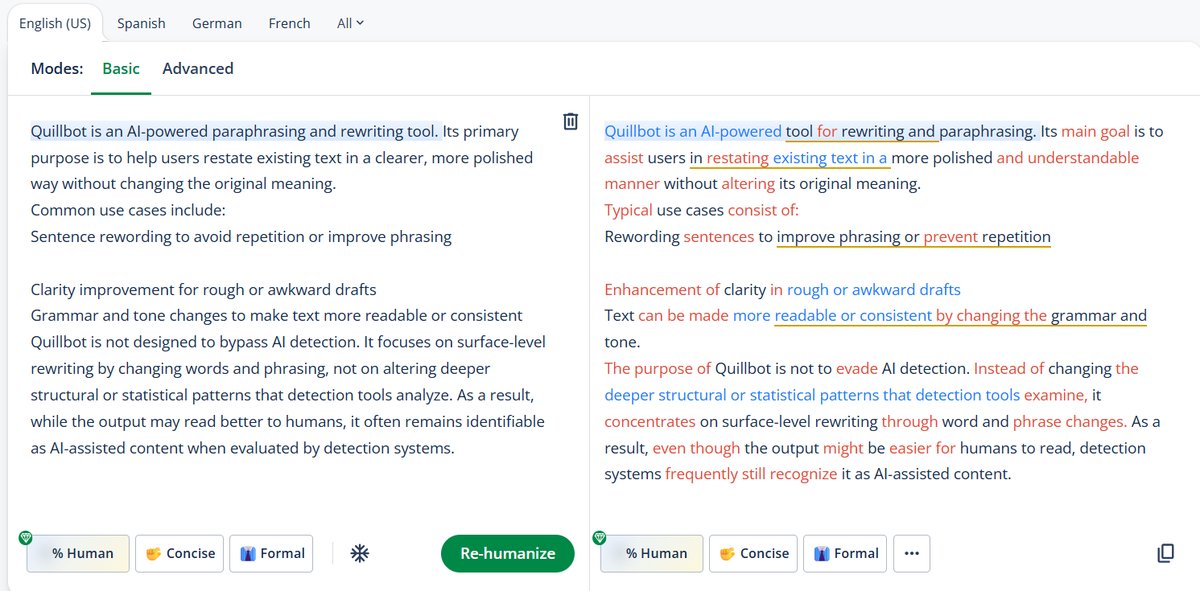
Task: Click the Re-humanize button
Action: (508, 553)
